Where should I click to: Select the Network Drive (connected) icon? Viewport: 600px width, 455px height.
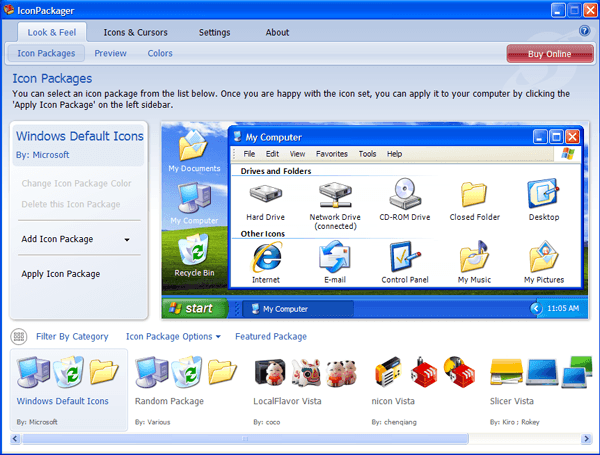(335, 195)
